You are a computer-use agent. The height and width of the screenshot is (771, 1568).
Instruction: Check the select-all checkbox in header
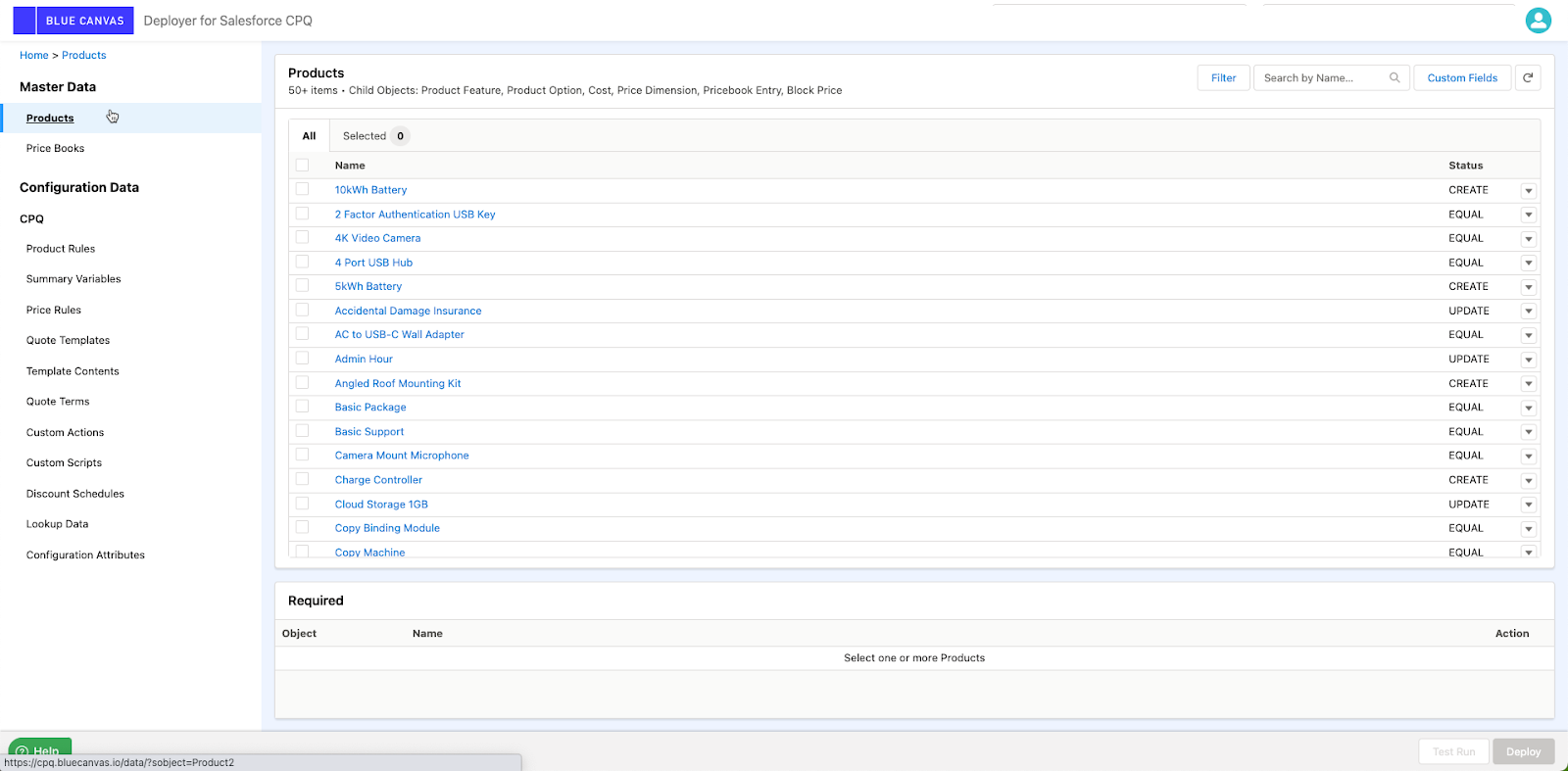[302, 165]
